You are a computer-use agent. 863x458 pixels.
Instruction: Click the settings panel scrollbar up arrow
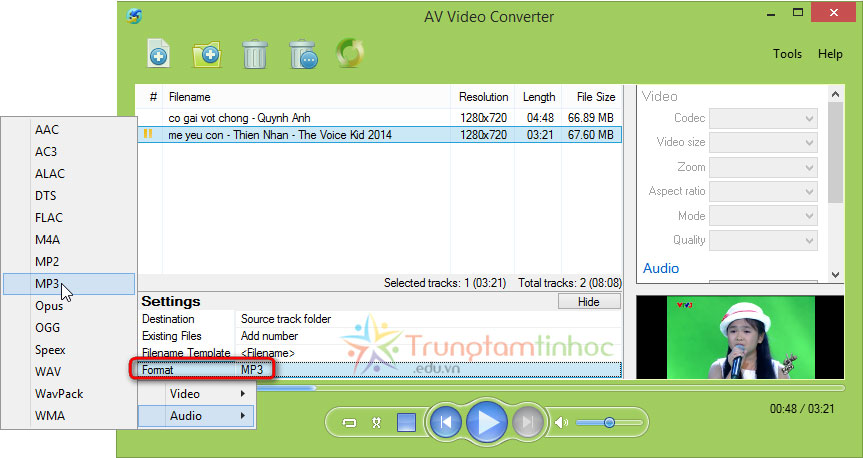[x=835, y=94]
